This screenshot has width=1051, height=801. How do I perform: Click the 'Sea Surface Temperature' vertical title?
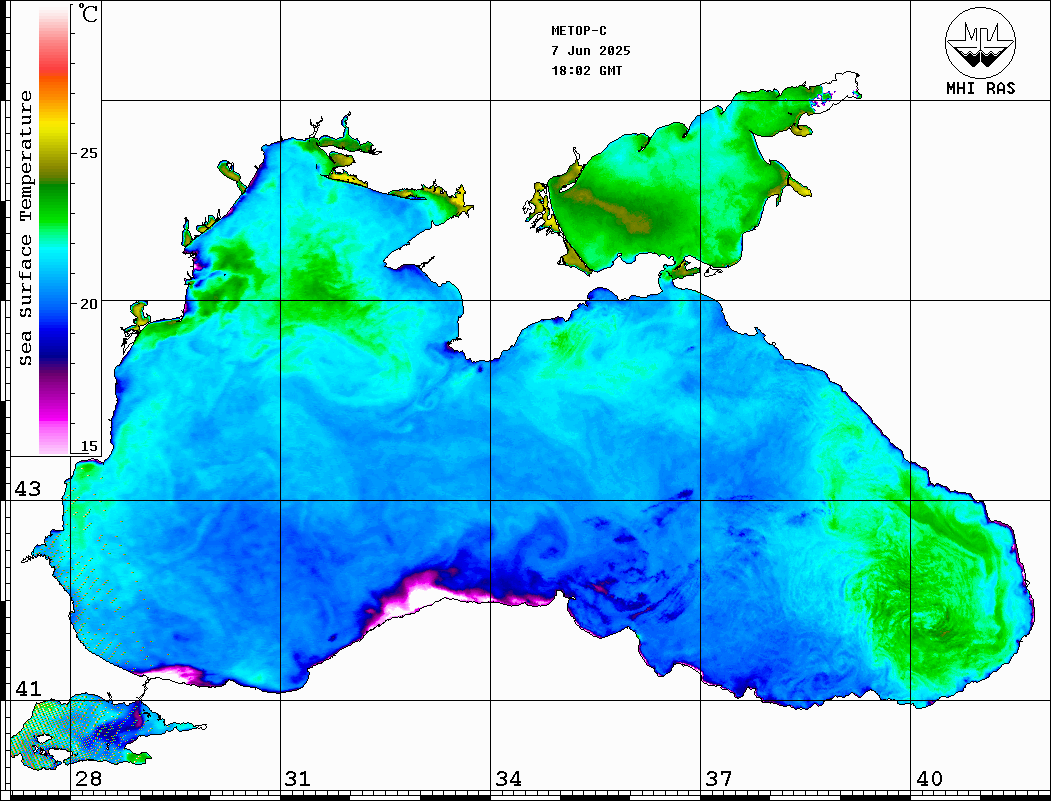pos(25,228)
